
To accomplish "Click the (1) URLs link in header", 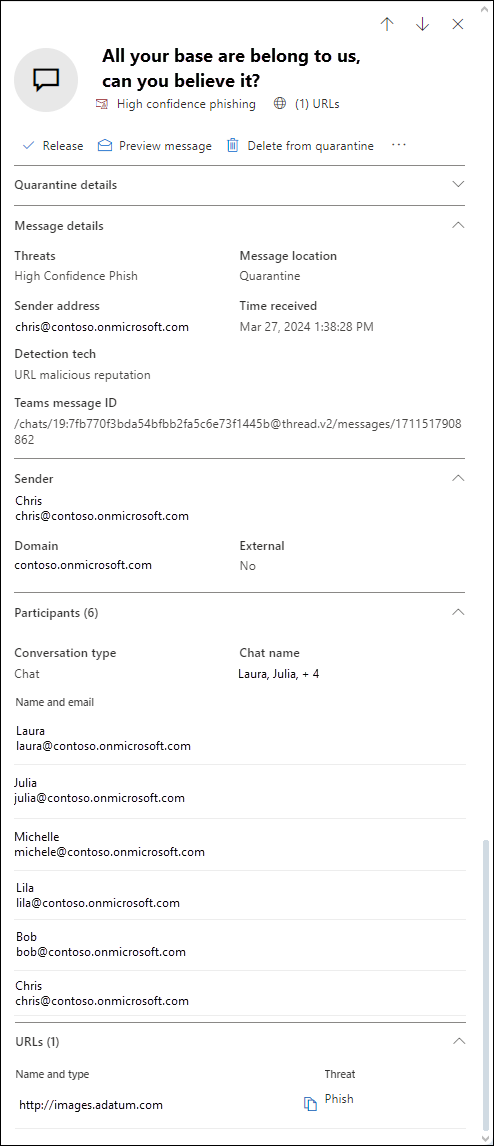I will pyautogui.click(x=317, y=104).
